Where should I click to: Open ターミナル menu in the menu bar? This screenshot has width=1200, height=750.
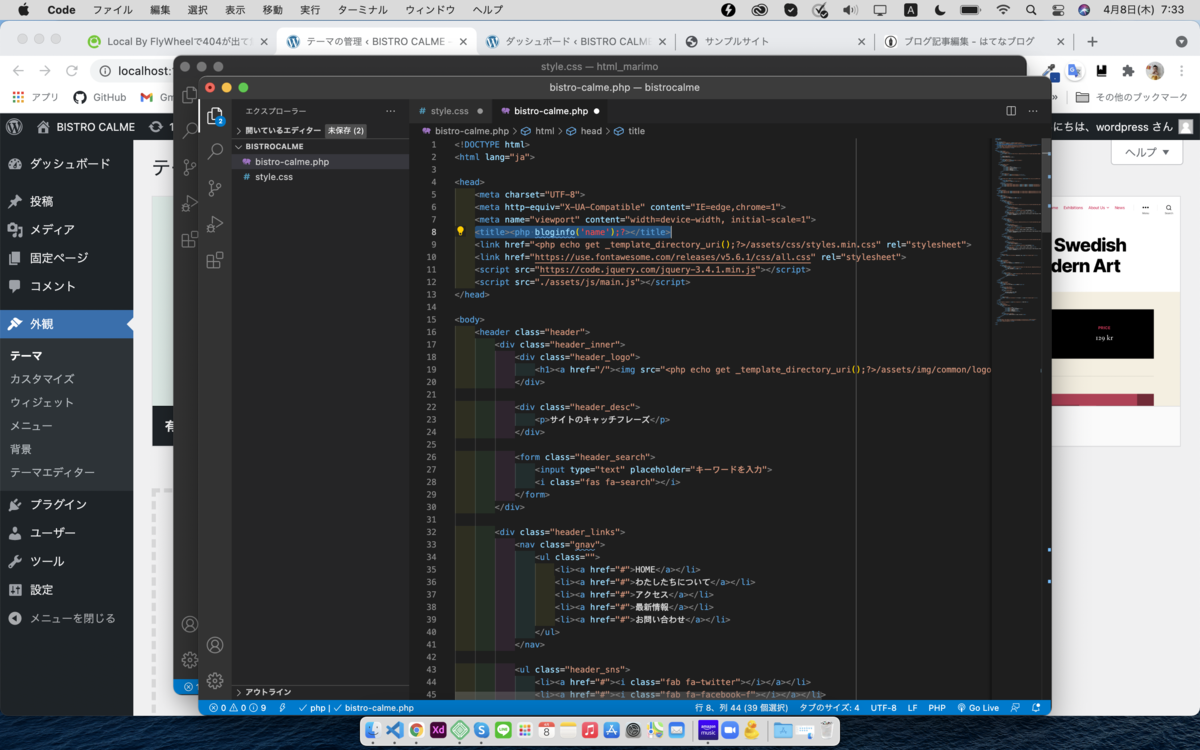pos(362,10)
